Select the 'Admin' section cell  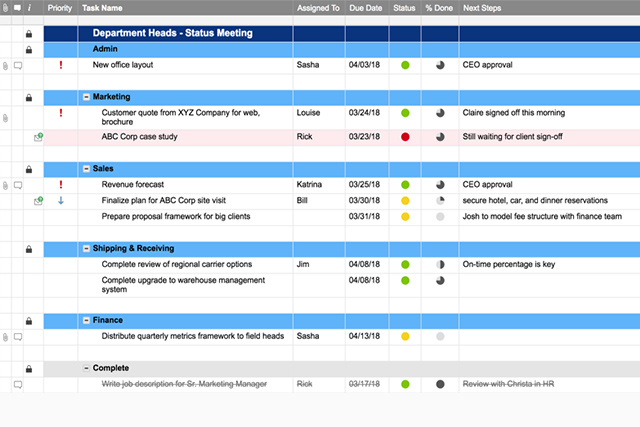pyautogui.click(x=185, y=49)
